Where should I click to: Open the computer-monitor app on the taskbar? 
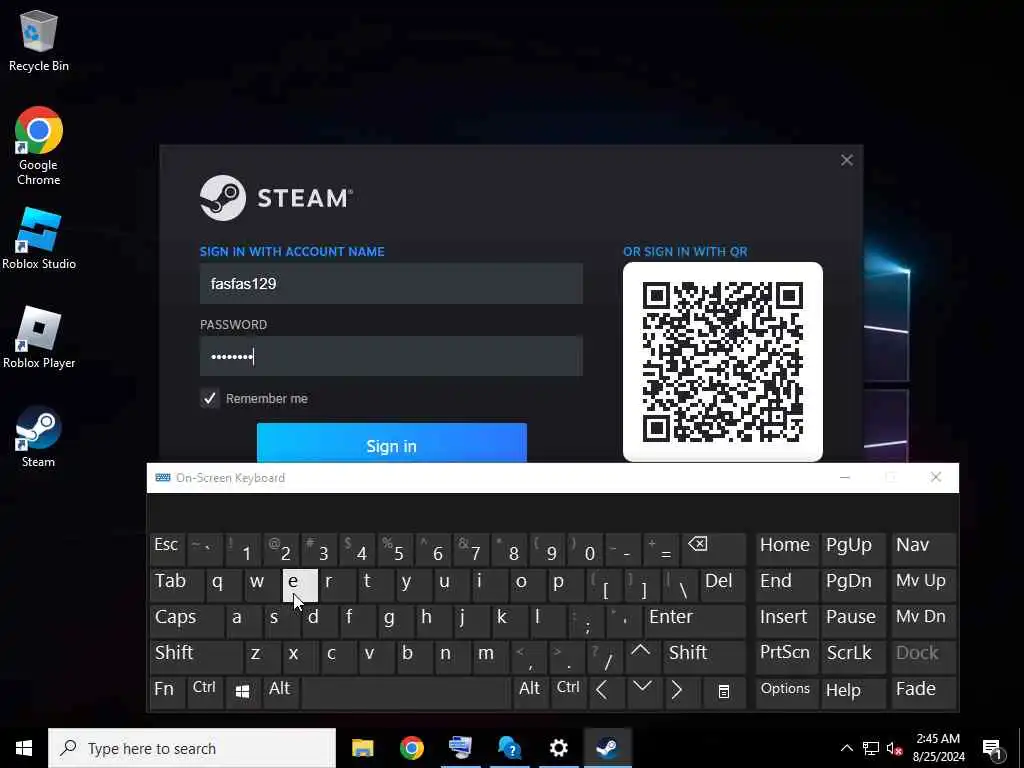click(460, 748)
